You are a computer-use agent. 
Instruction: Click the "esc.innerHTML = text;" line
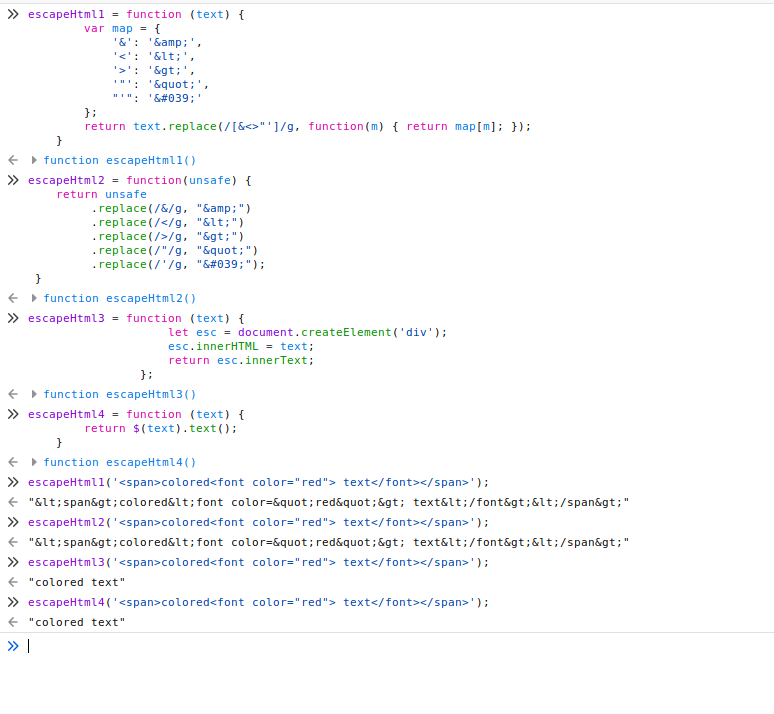(241, 346)
